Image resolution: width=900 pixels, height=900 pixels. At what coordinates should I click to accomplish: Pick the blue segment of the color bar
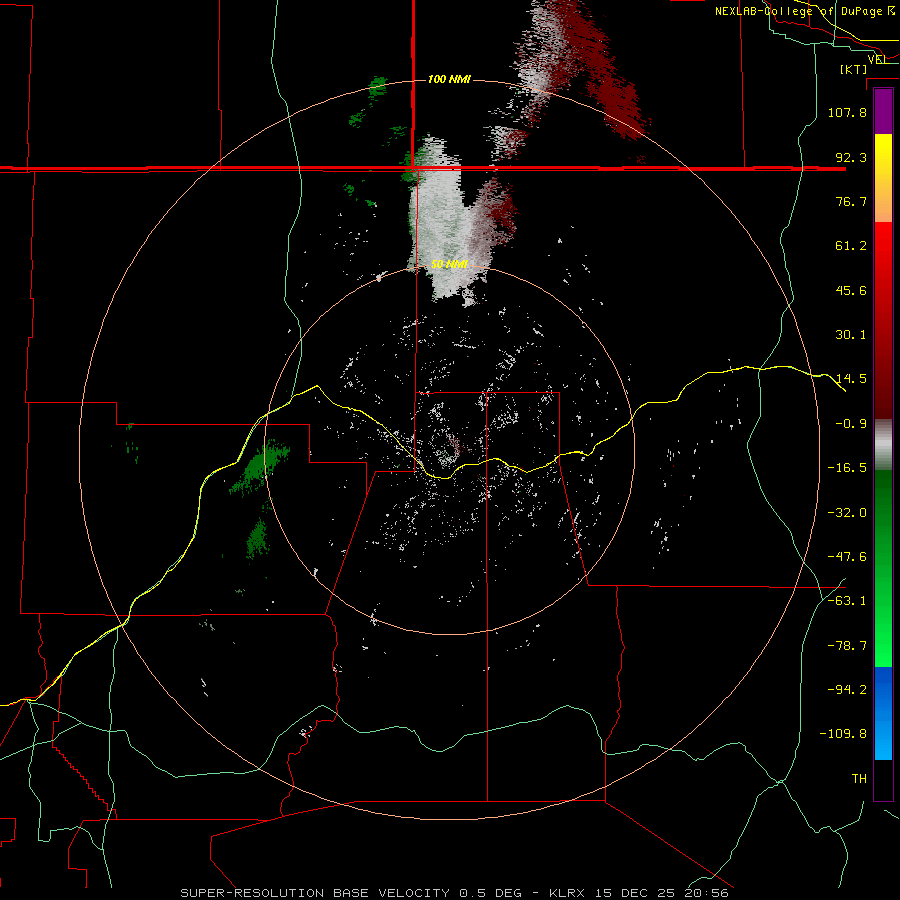[883, 713]
